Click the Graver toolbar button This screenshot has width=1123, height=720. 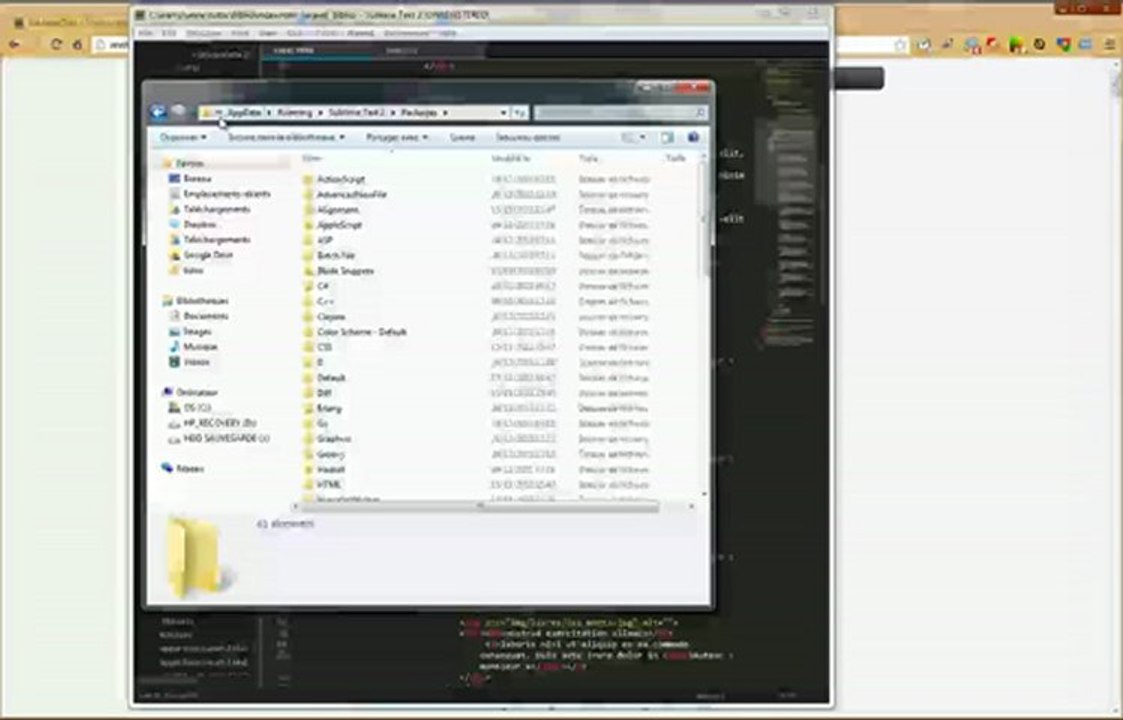463,137
